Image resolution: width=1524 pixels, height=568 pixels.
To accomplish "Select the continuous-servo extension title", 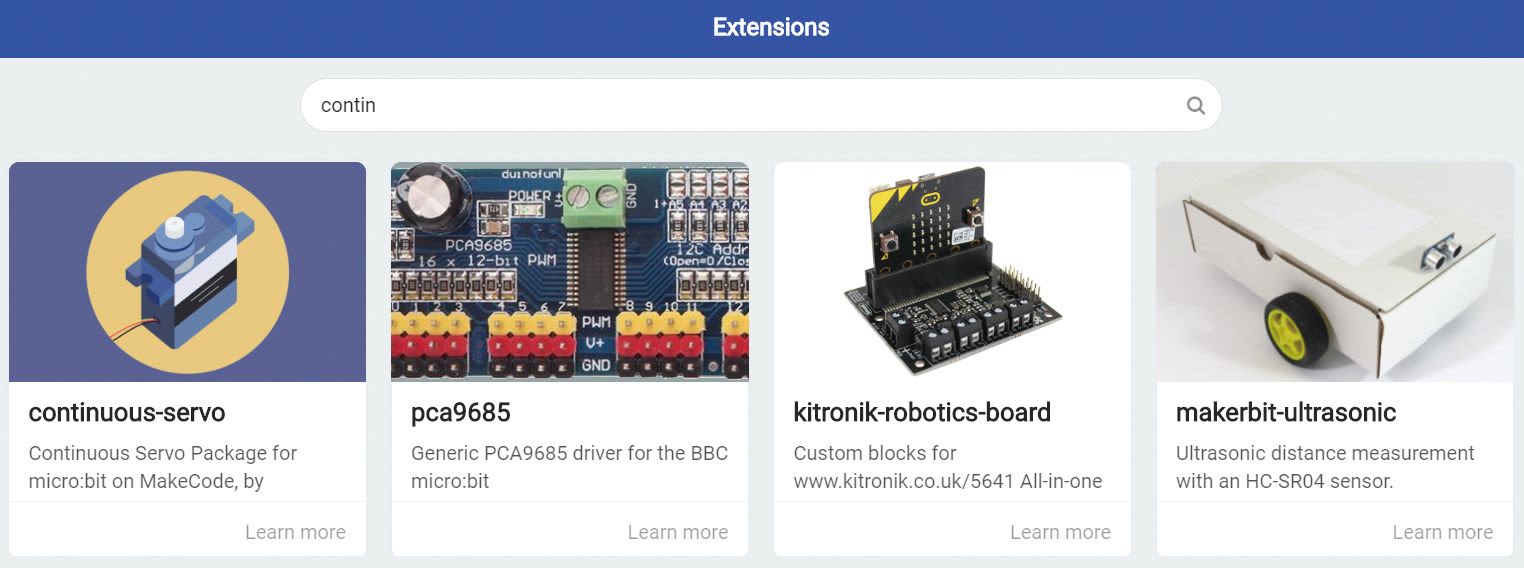I will (127, 412).
